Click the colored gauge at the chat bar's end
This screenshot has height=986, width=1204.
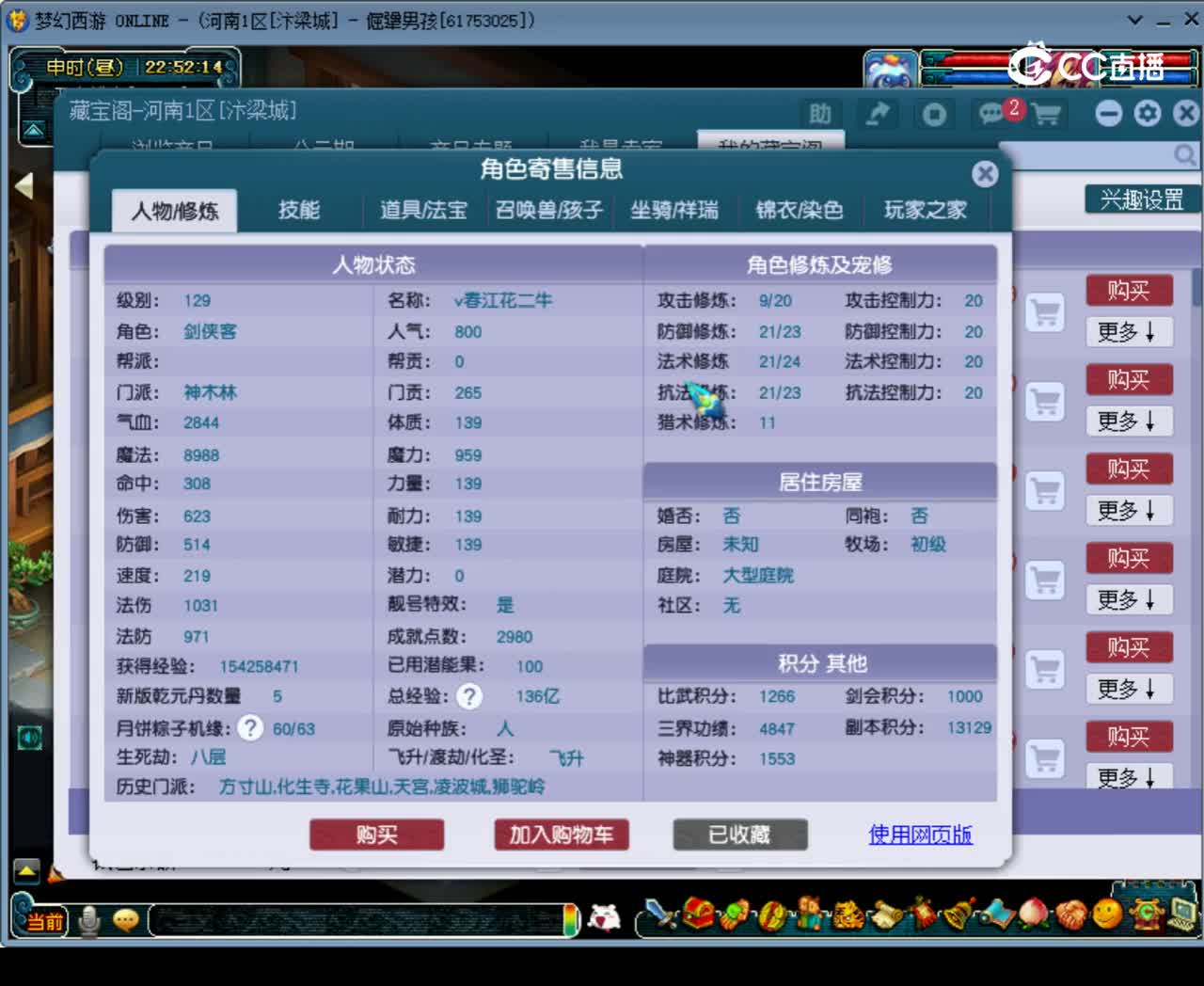[x=570, y=919]
